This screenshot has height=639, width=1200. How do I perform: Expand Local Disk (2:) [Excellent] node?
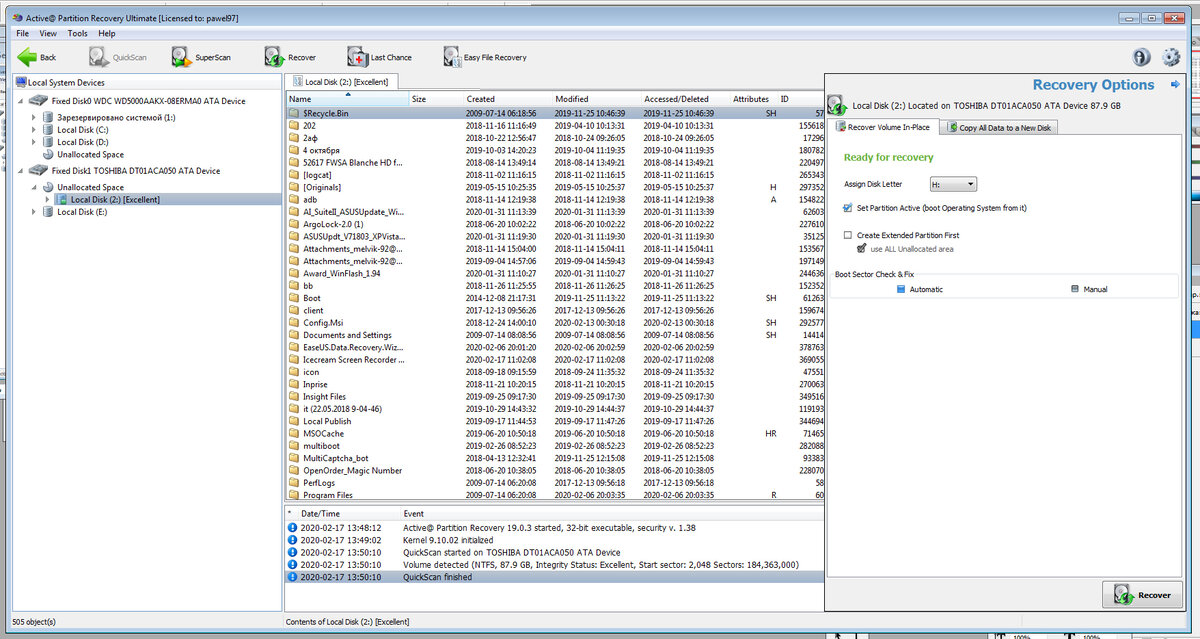(x=47, y=199)
